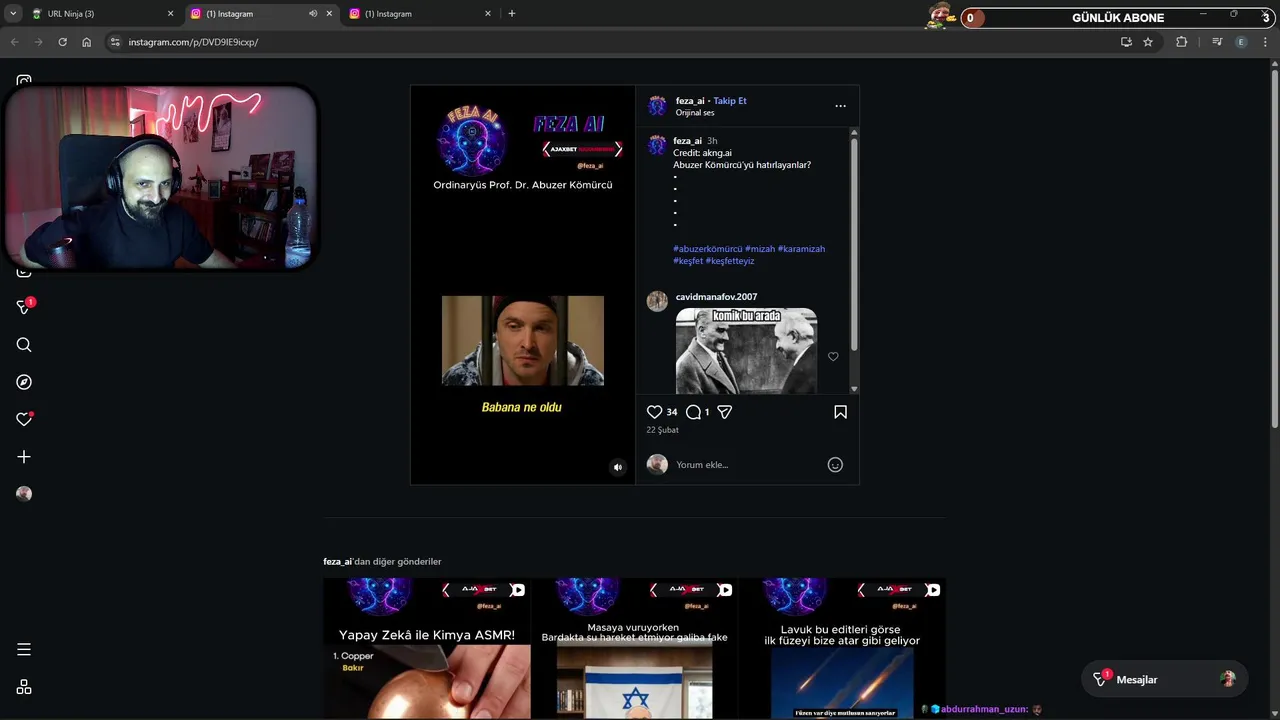This screenshot has height=720, width=1280.
Task: Open Instagram notifications heart in the sidebar
Action: 24,419
